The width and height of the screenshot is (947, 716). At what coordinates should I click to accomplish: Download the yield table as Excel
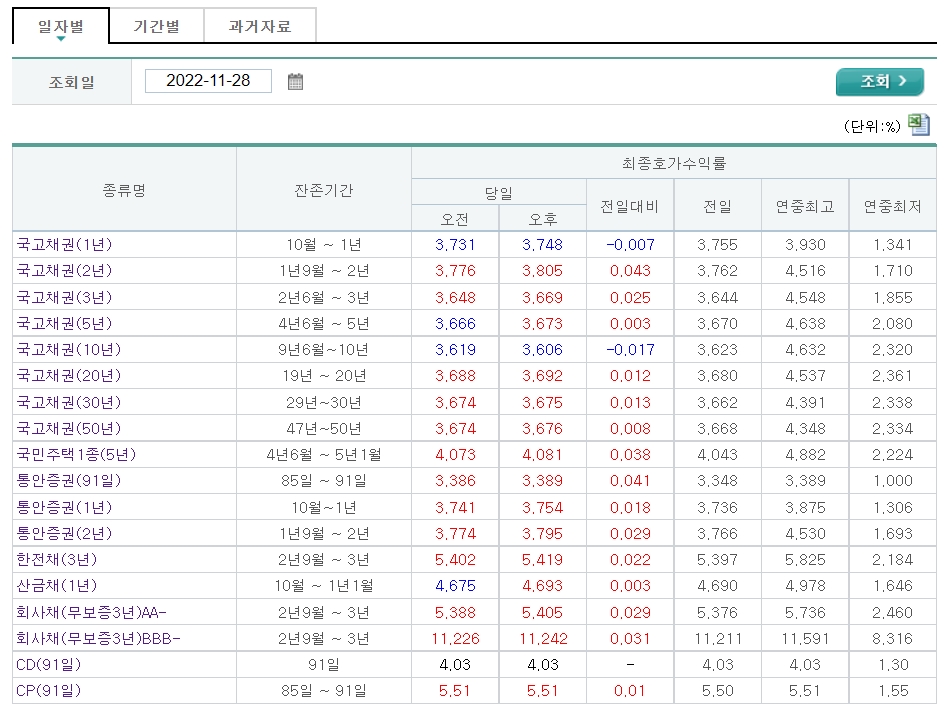(x=919, y=124)
